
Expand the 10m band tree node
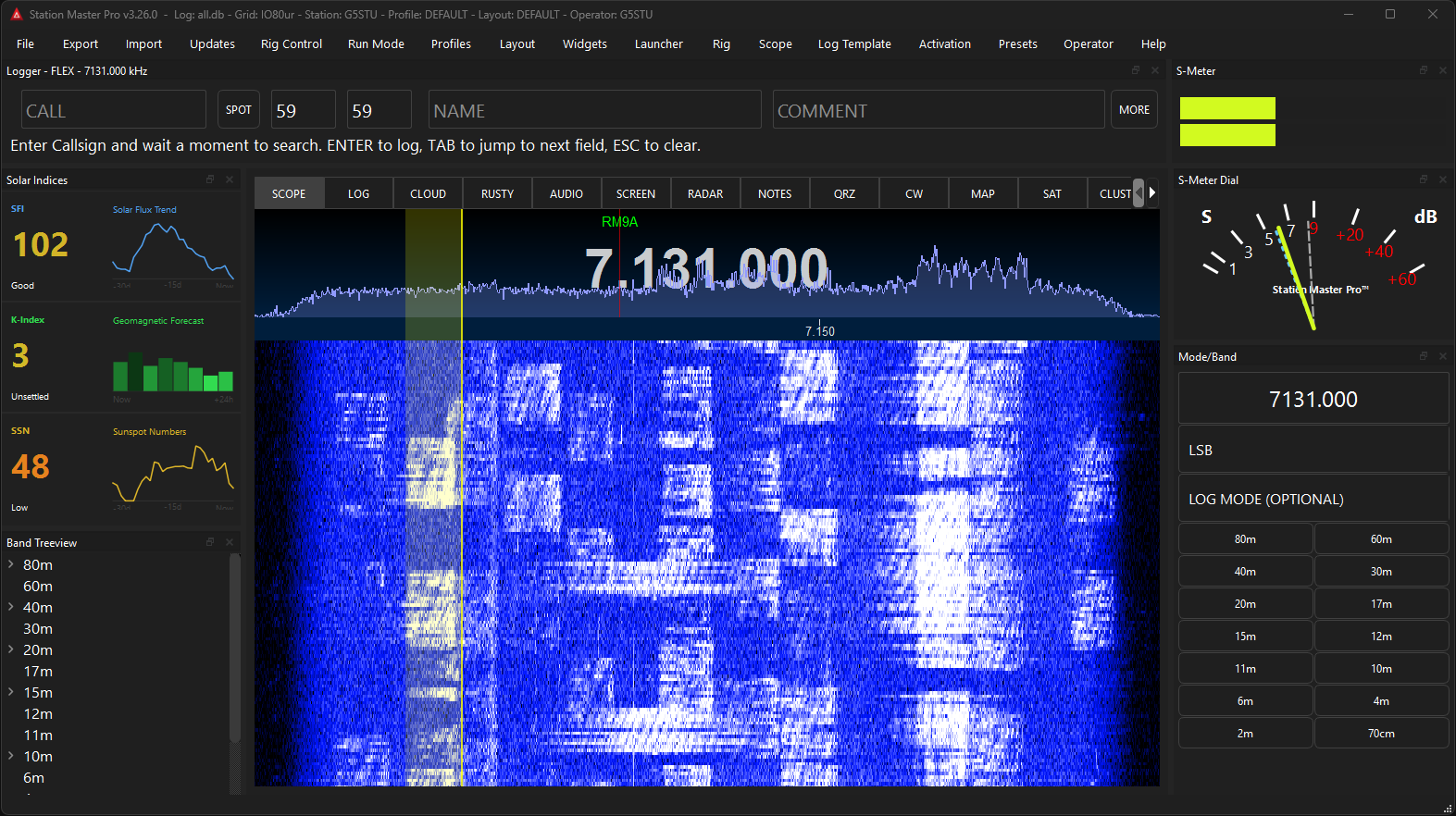[x=11, y=756]
